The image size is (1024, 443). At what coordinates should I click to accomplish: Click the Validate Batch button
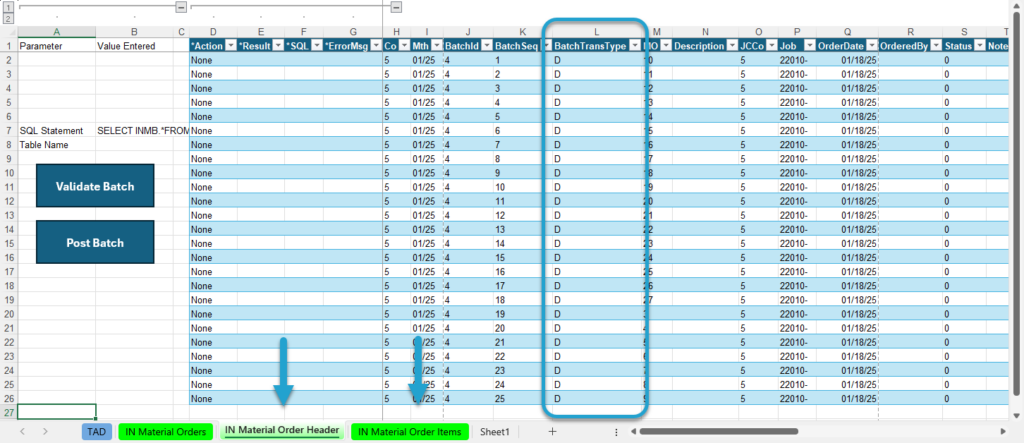[95, 186]
